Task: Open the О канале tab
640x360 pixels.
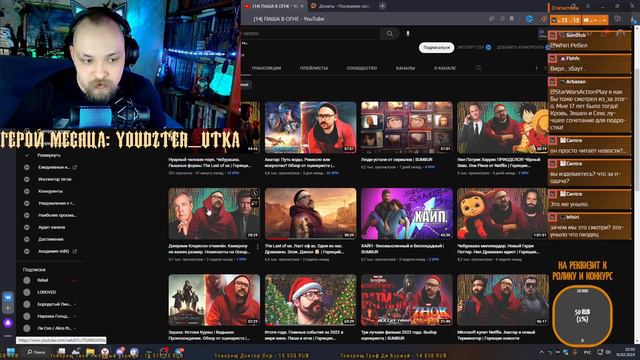Action: (x=445, y=68)
